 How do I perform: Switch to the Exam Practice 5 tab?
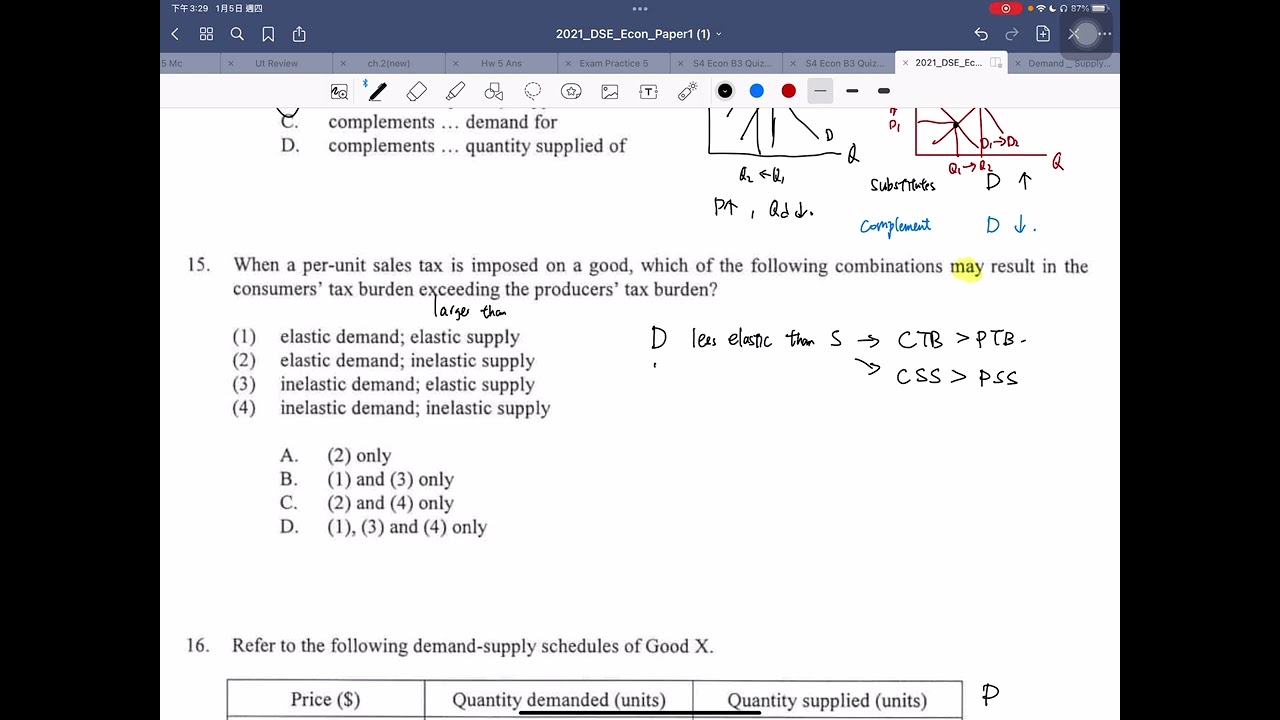[x=613, y=63]
